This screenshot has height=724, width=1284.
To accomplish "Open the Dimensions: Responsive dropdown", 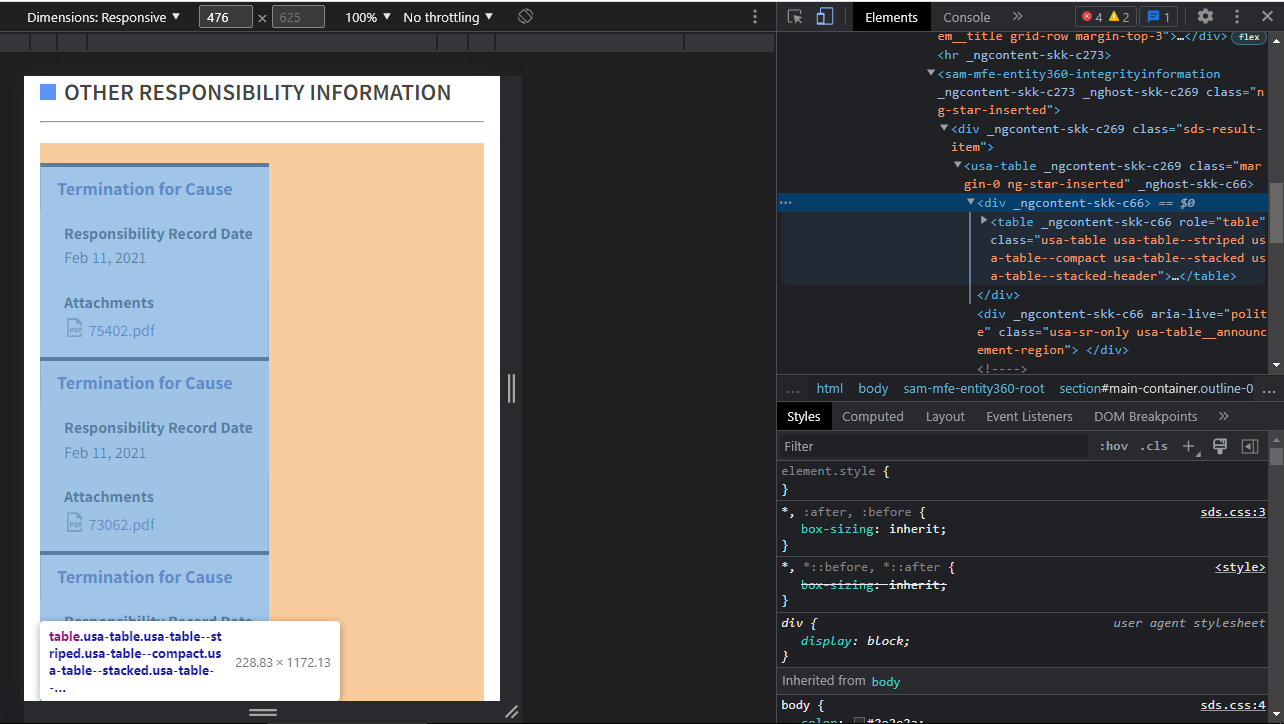I will 104,17.
